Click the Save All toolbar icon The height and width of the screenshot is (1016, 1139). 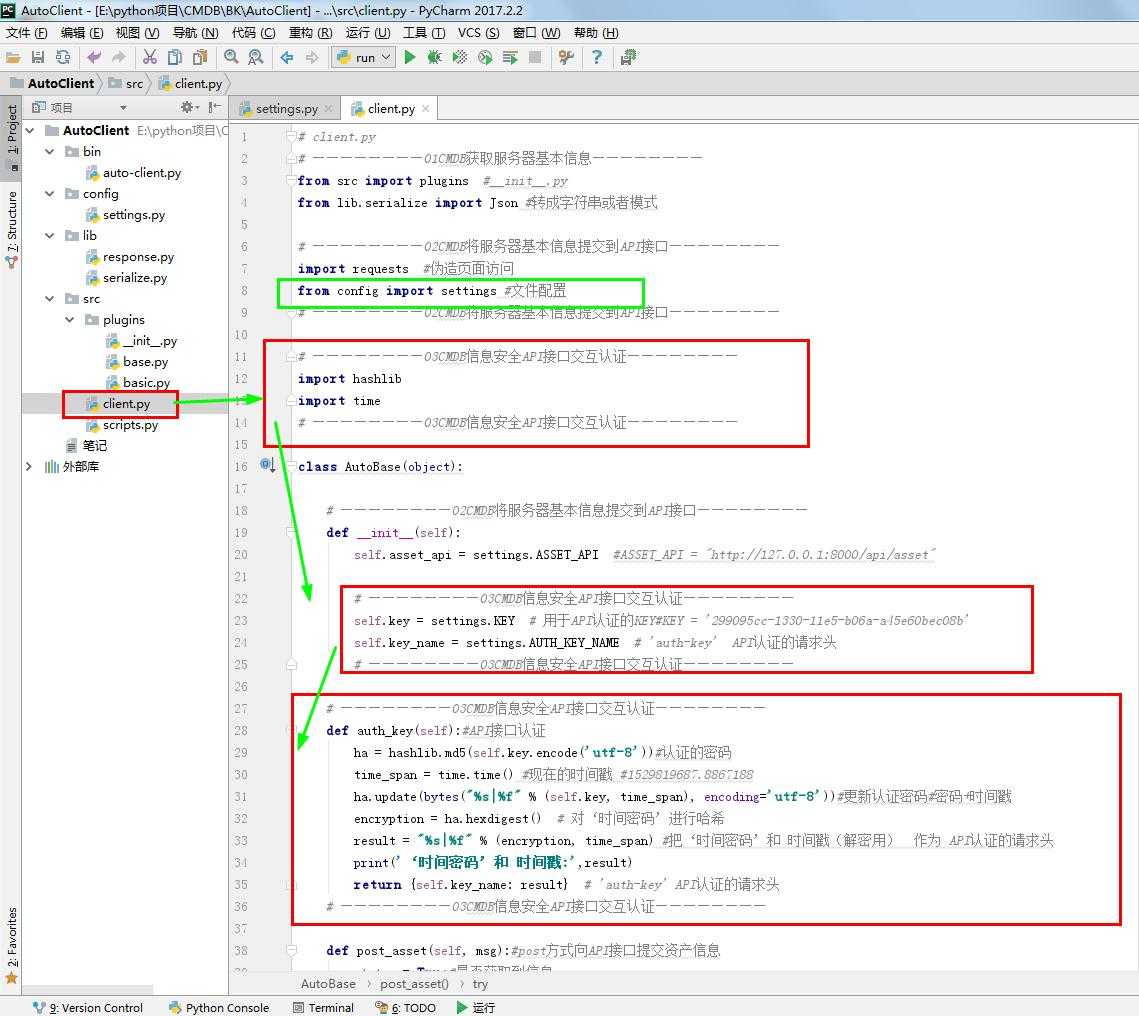coord(38,57)
